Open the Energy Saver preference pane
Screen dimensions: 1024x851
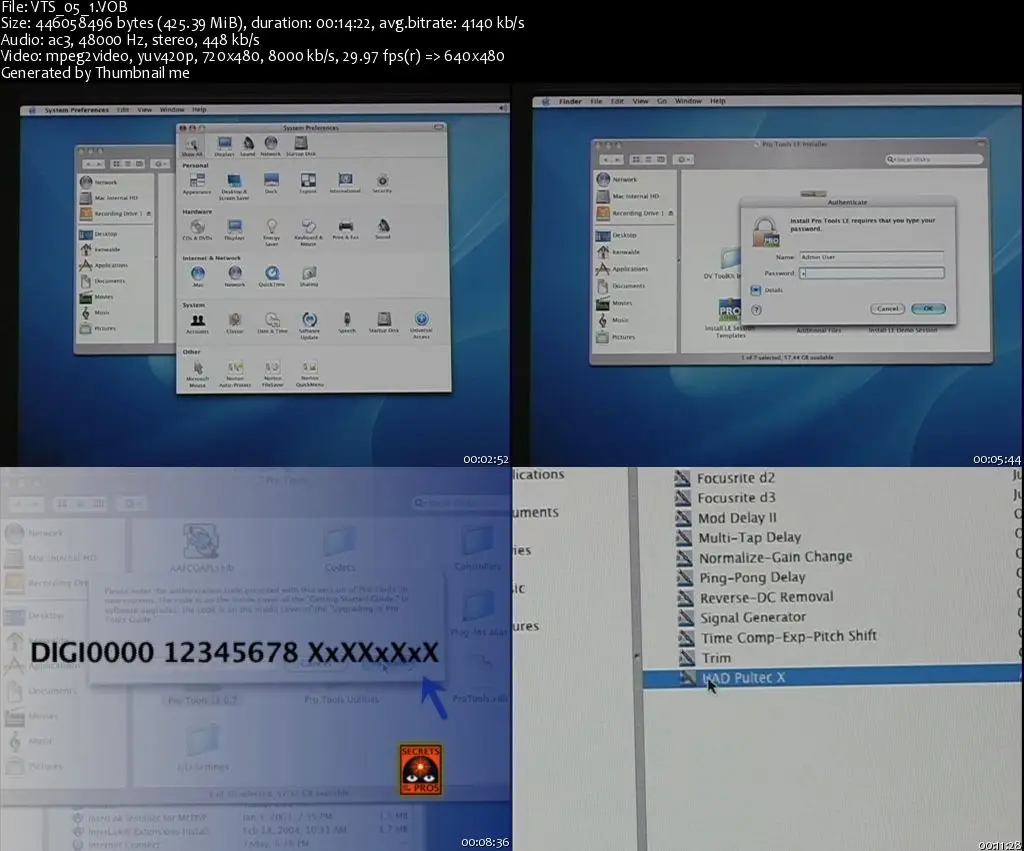click(272, 233)
